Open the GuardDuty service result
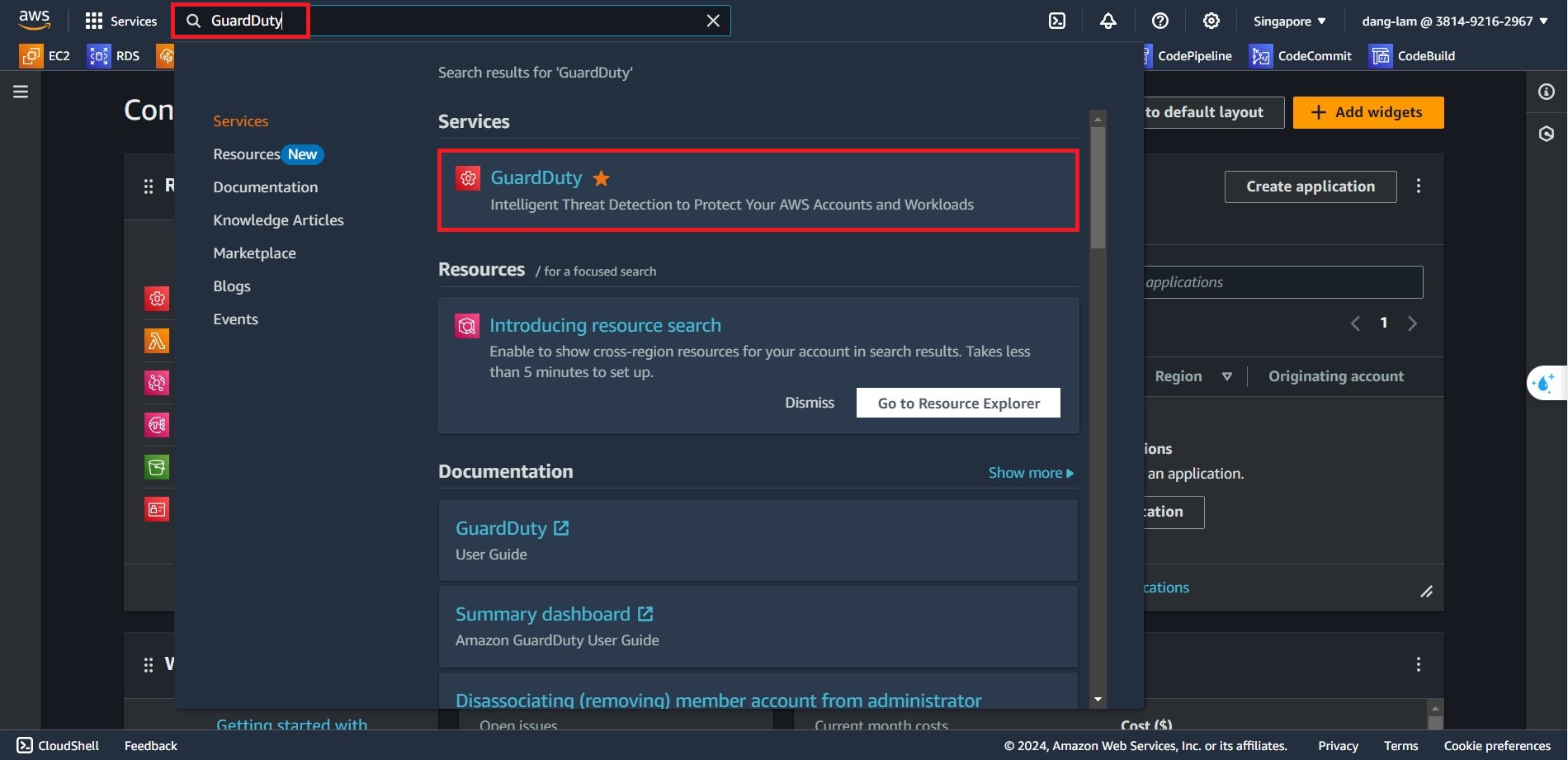Image resolution: width=1568 pixels, height=760 pixels. [536, 178]
